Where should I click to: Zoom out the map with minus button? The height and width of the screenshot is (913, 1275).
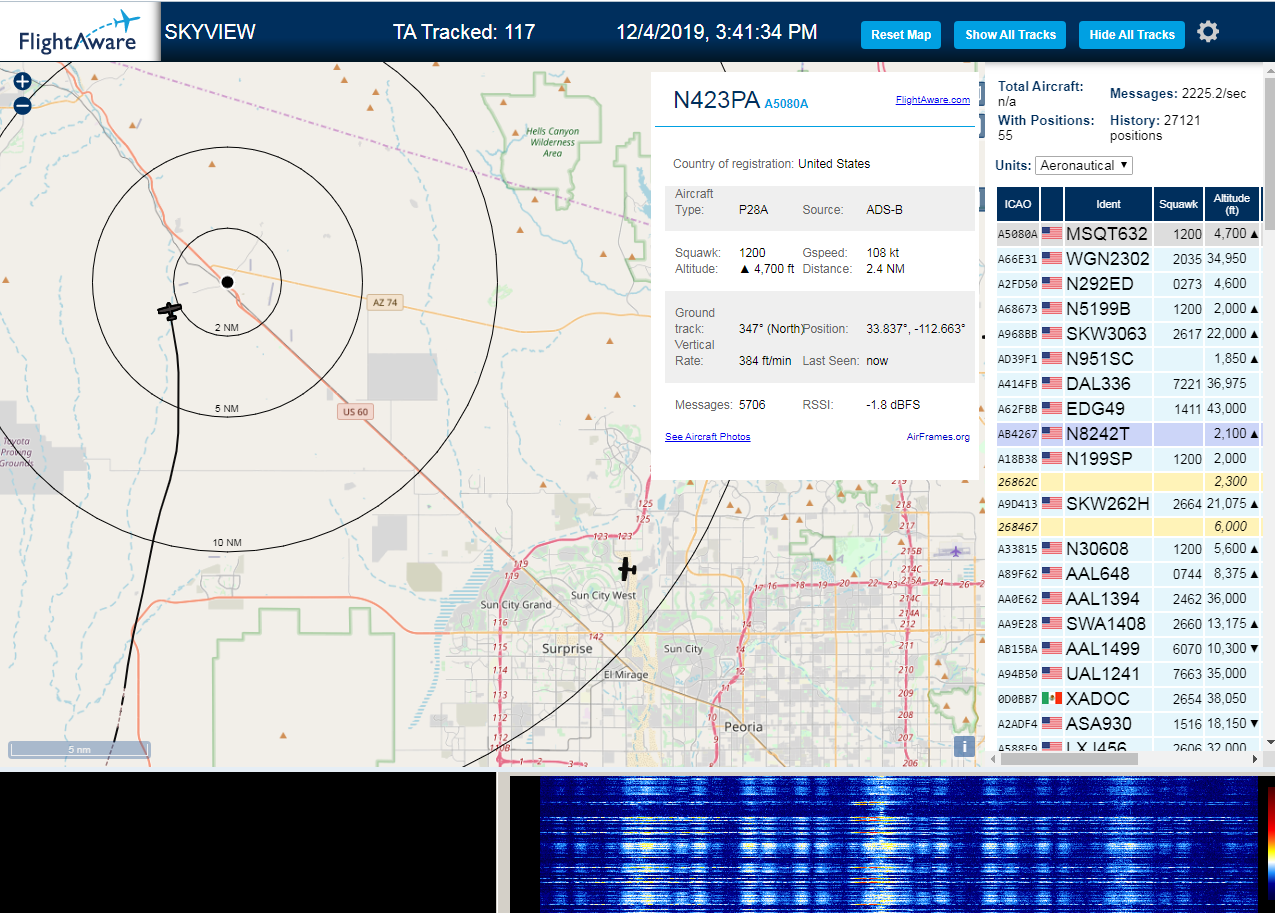(23, 105)
